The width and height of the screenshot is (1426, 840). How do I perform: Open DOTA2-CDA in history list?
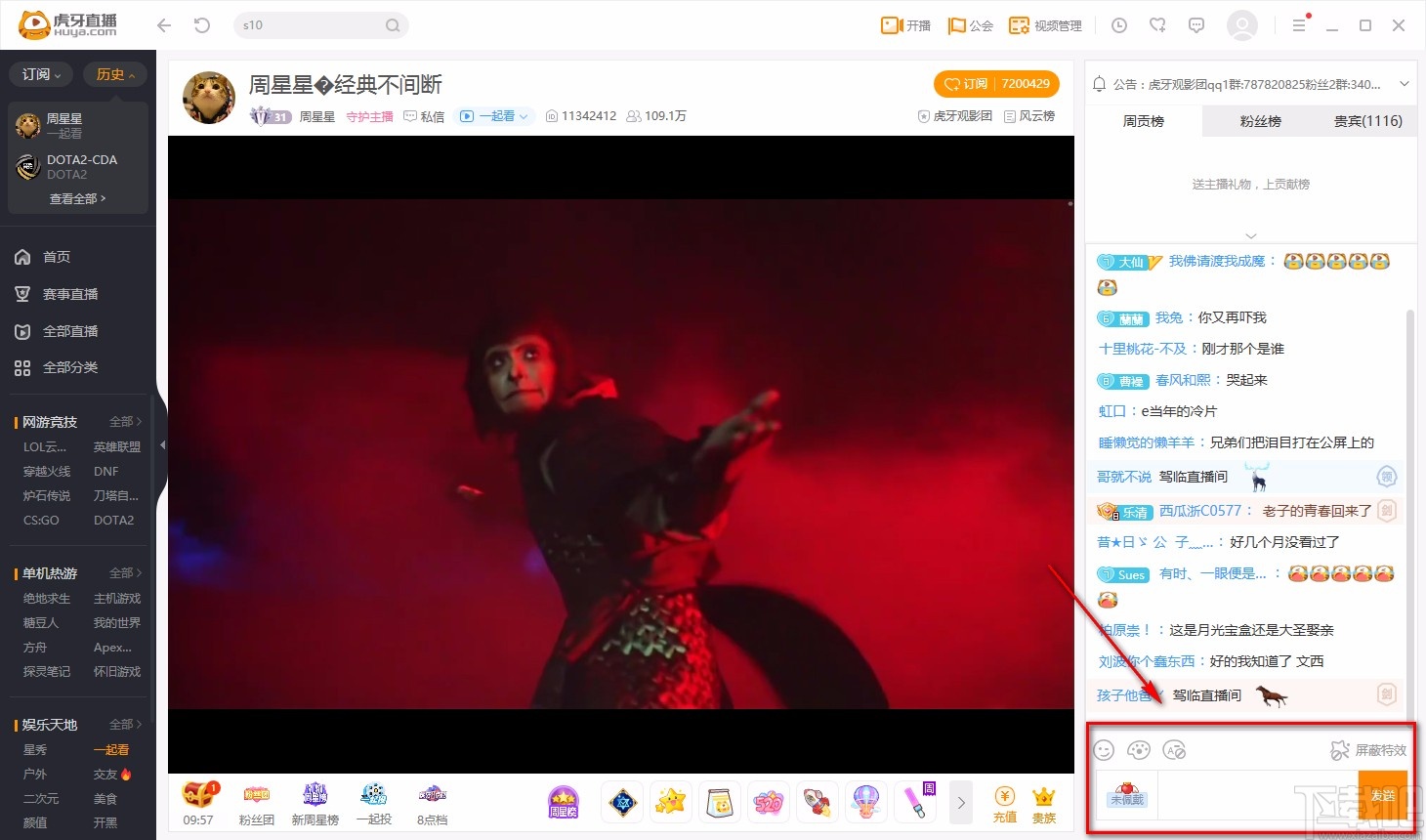(78, 166)
